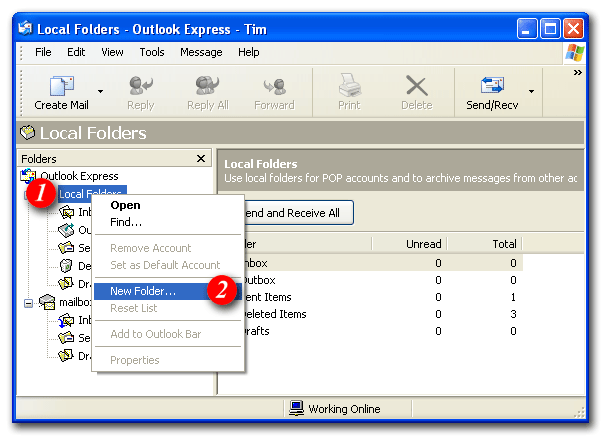Click the Print toolbar icon
The width and height of the screenshot is (602, 436).
tap(349, 87)
